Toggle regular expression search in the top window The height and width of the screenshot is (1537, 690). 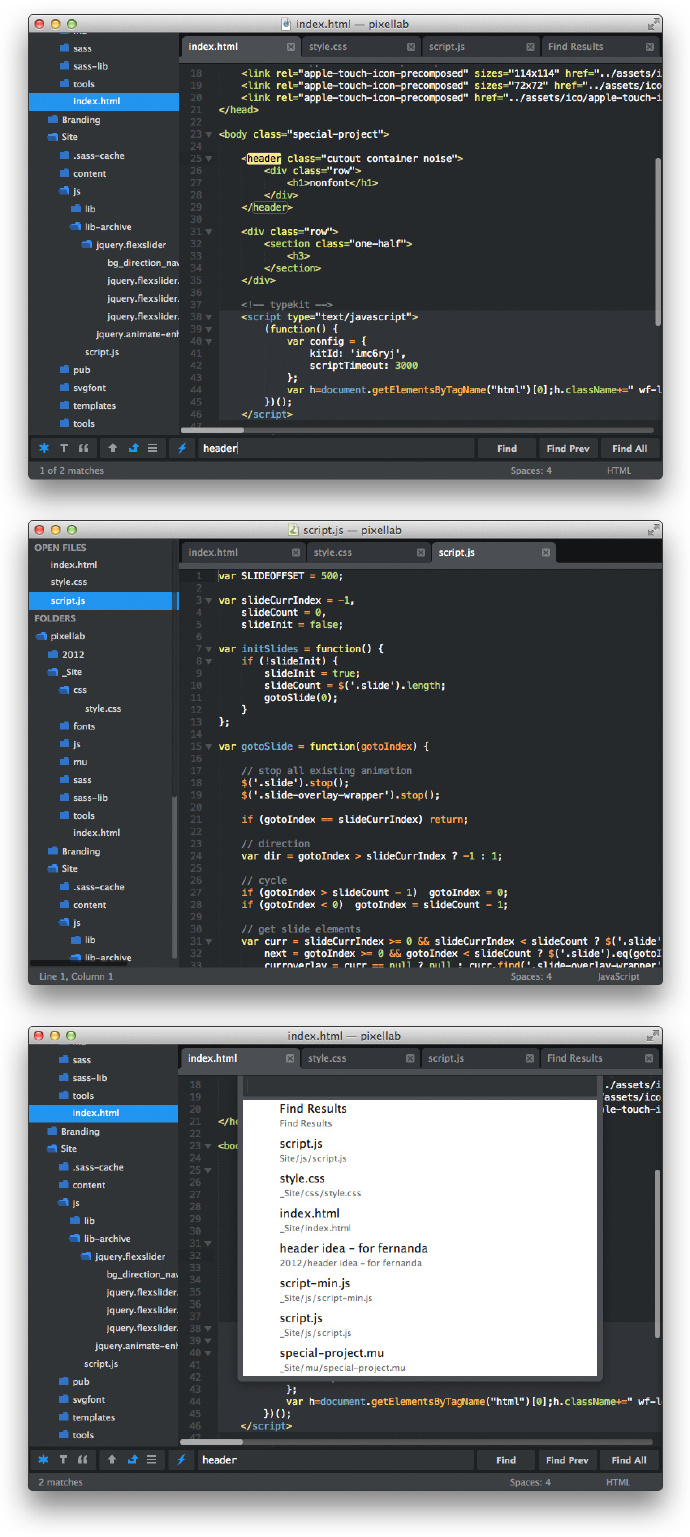tap(43, 449)
